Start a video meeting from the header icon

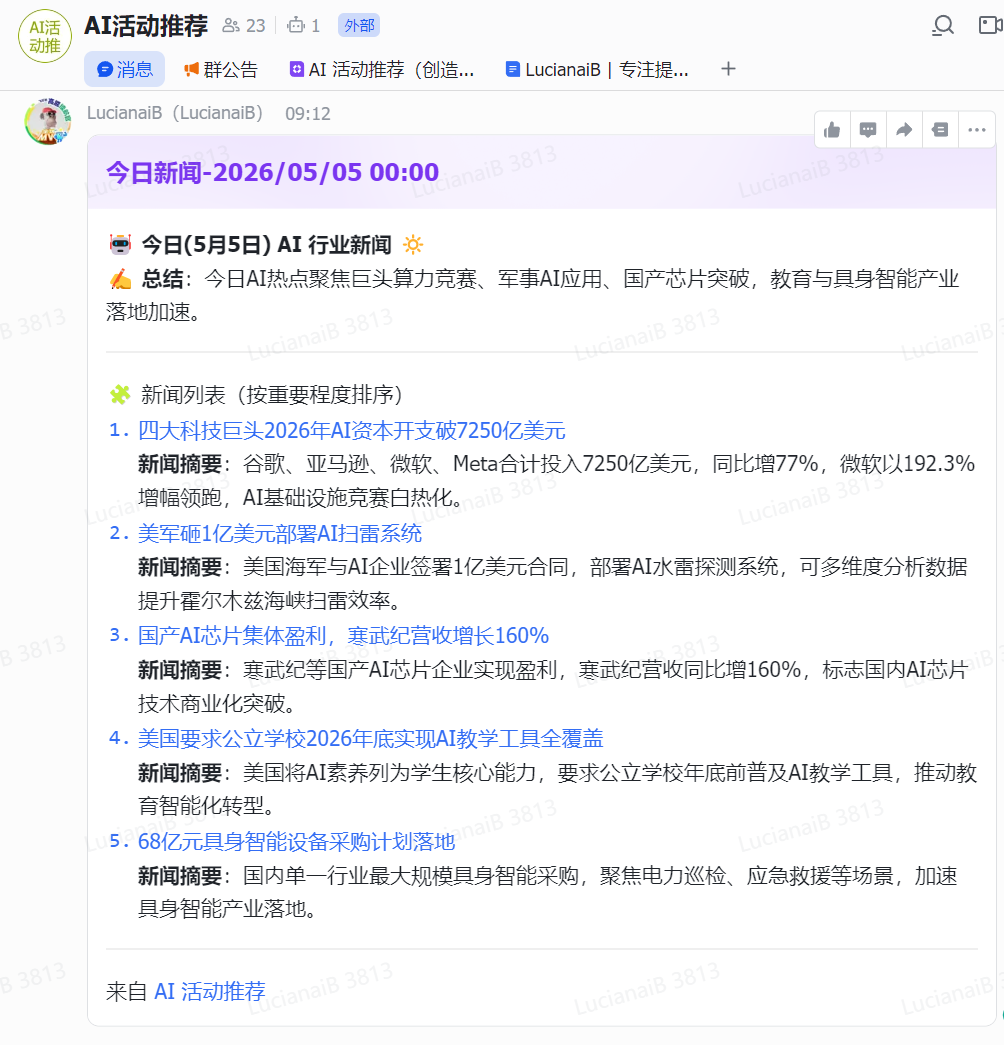tap(991, 25)
